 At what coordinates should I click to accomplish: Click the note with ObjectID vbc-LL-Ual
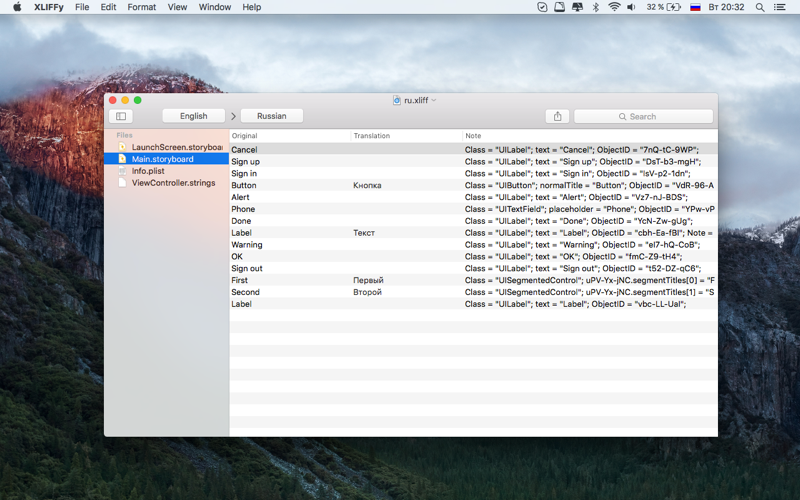[575, 304]
